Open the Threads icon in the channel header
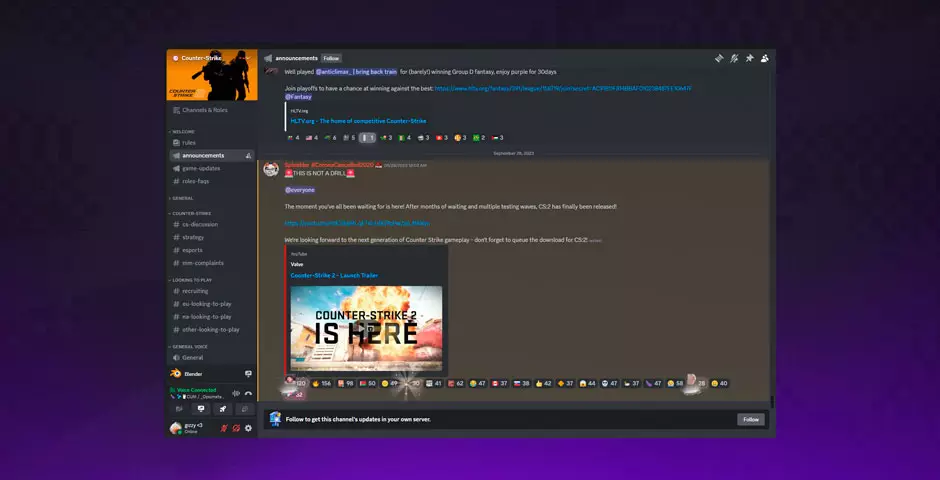 click(719, 58)
